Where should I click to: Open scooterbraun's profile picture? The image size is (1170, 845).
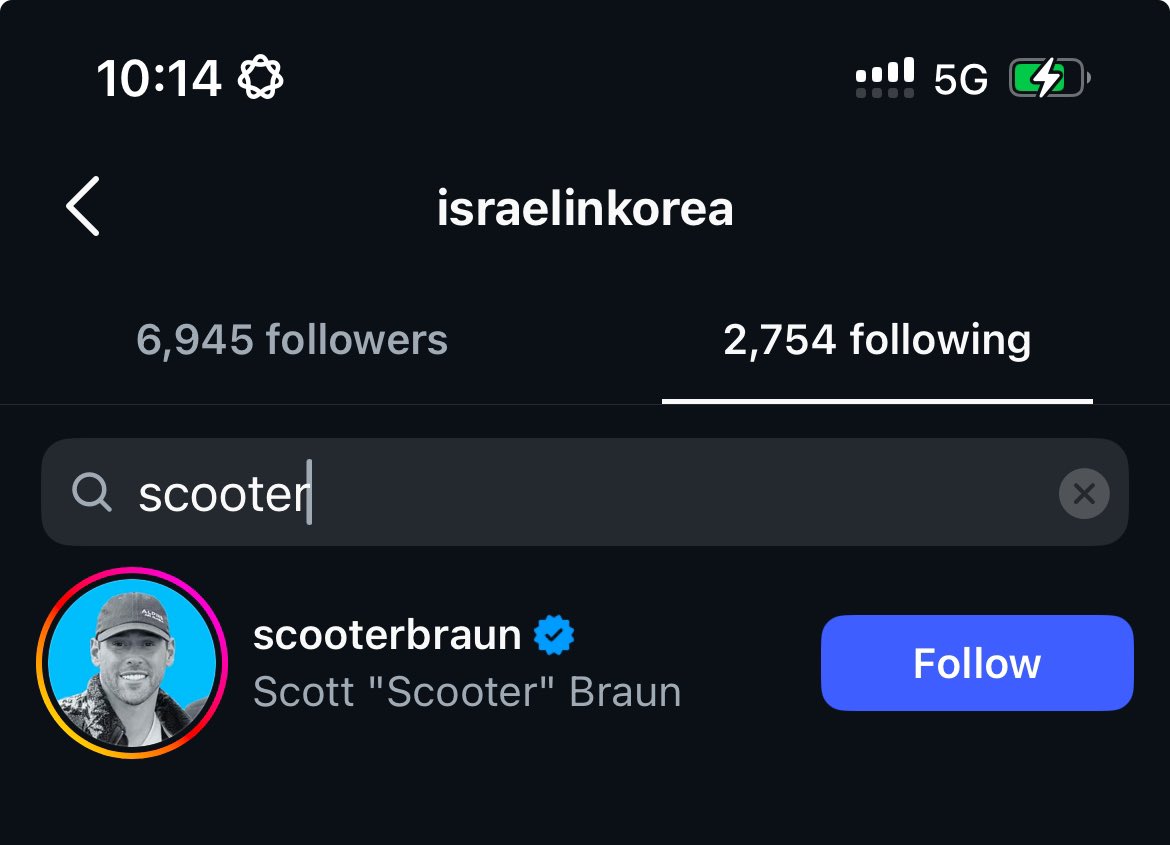coord(132,662)
